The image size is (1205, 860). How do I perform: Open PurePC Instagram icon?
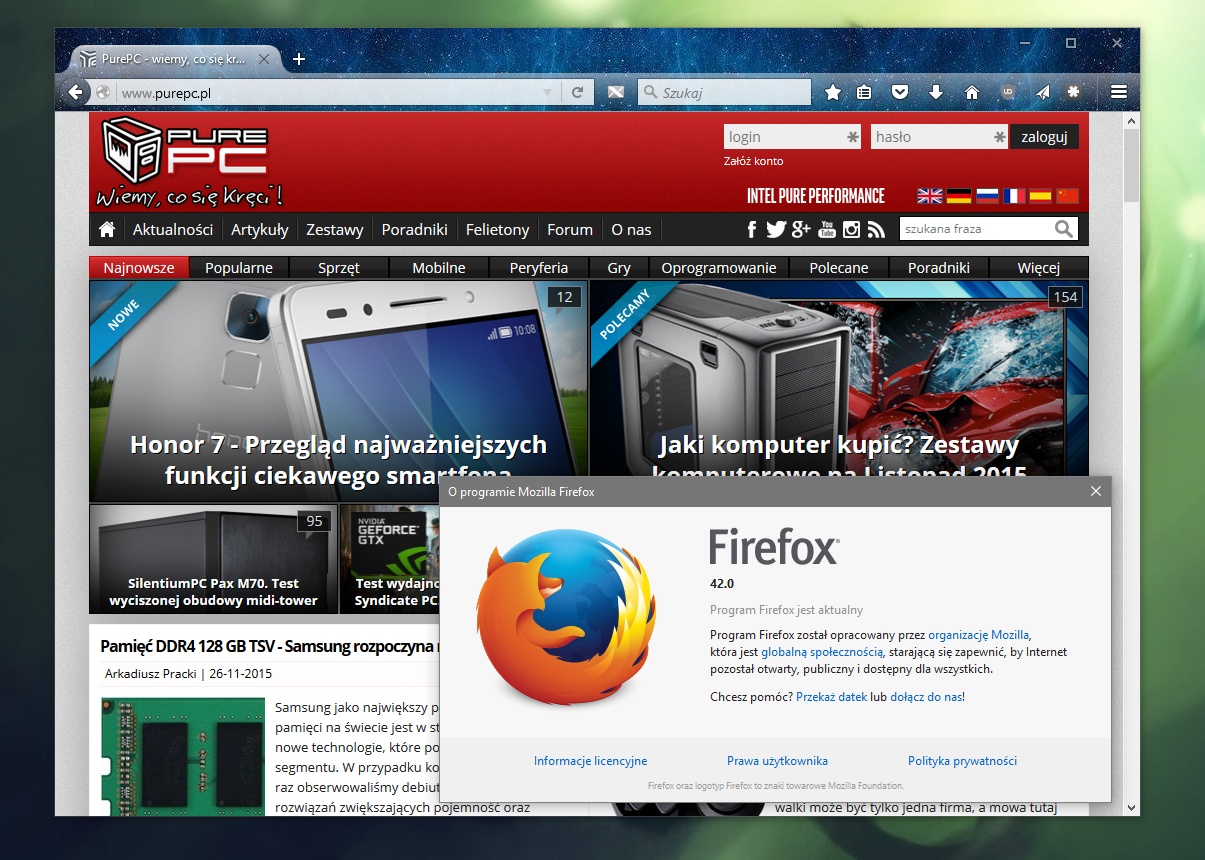coord(851,230)
